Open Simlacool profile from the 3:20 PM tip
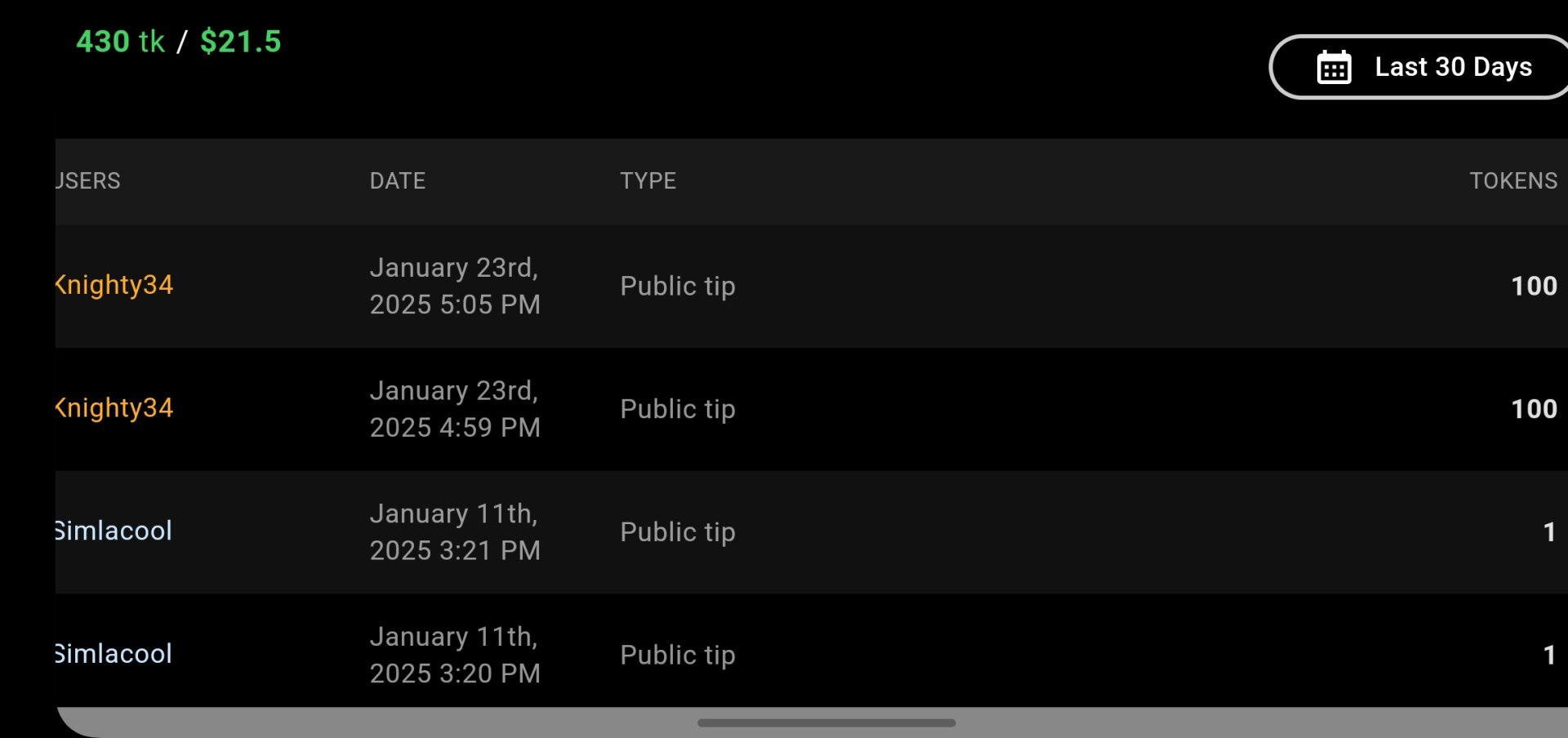This screenshot has width=1568, height=738. 114,654
